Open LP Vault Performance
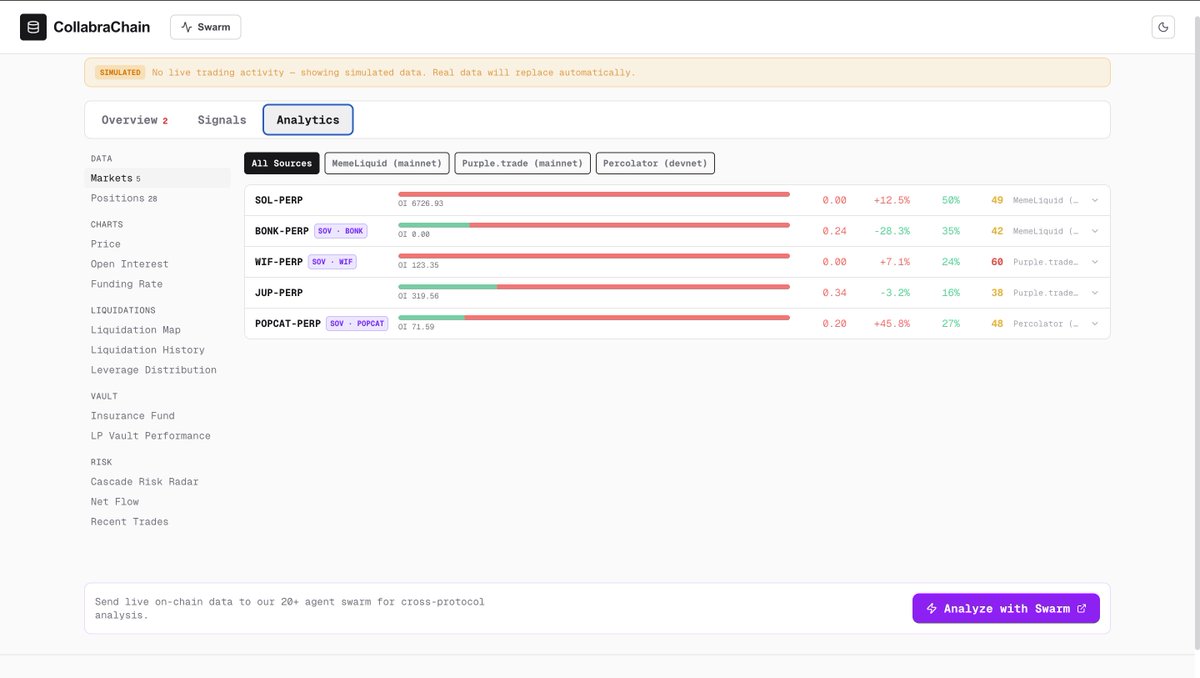The image size is (1200, 678). (x=157, y=436)
